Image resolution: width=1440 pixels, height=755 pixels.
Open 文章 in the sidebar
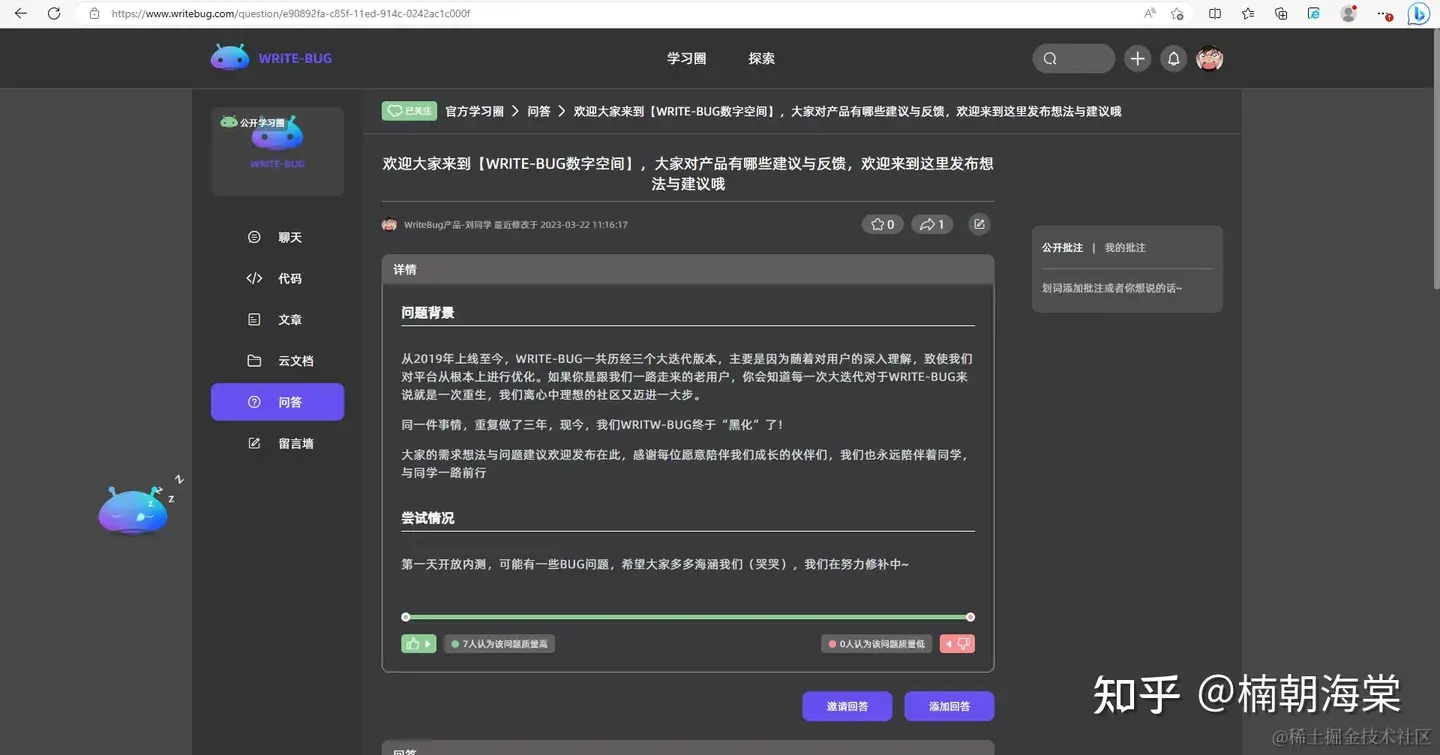[277, 319]
